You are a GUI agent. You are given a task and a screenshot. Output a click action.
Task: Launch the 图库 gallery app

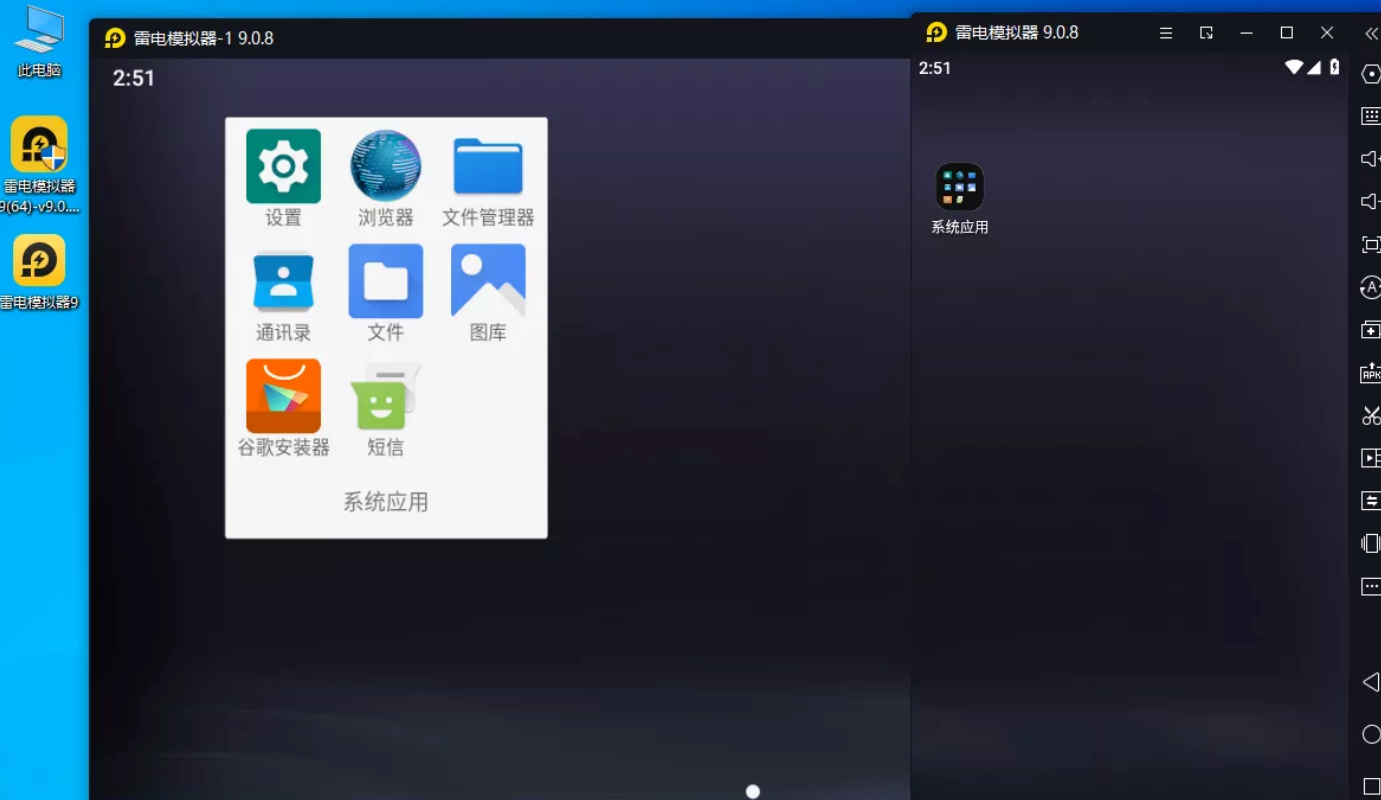coord(488,290)
